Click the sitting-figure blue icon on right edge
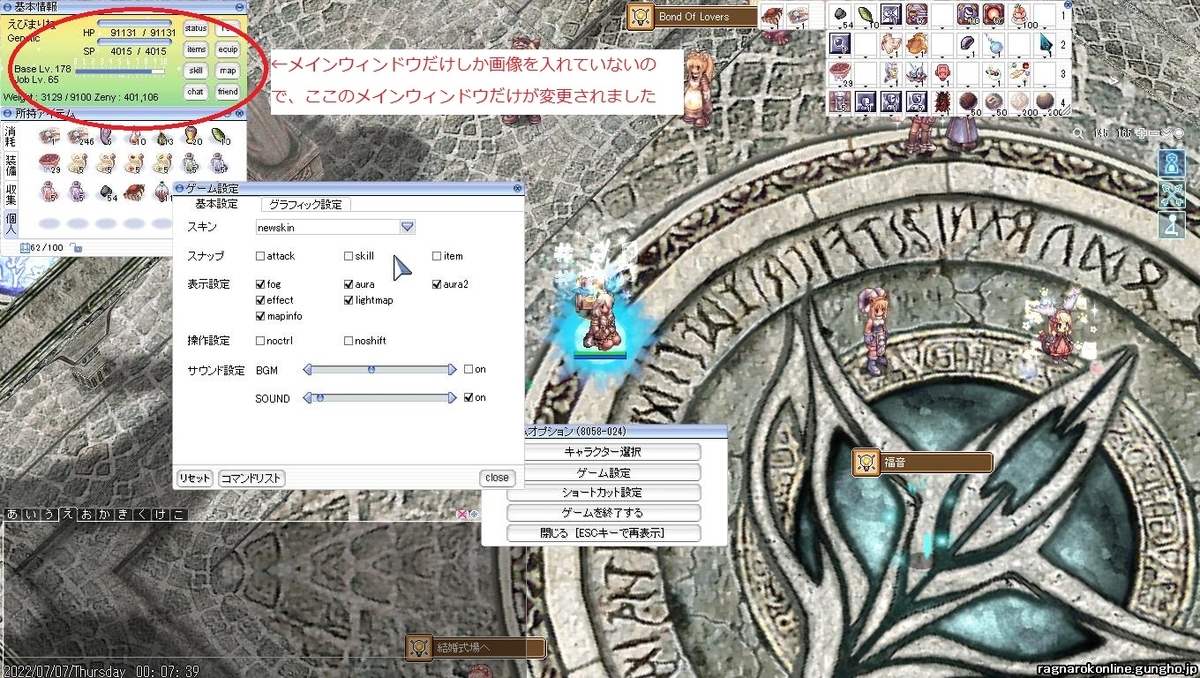This screenshot has width=1200, height=678. point(1172,225)
